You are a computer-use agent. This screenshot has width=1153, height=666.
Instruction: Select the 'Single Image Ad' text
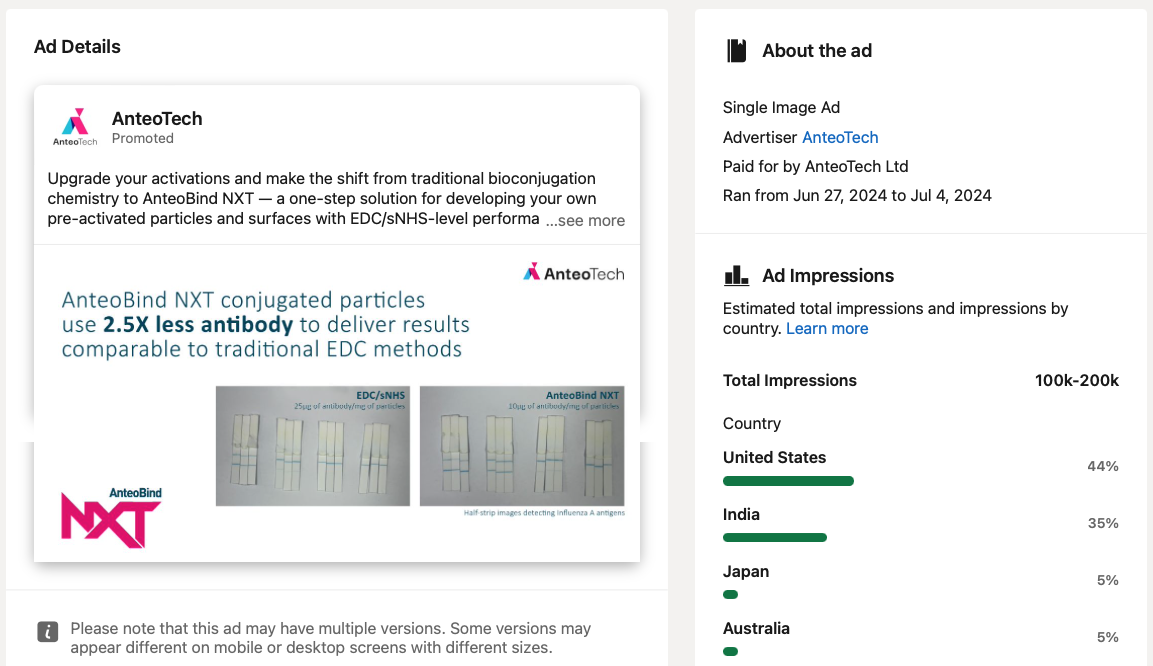tap(781, 107)
